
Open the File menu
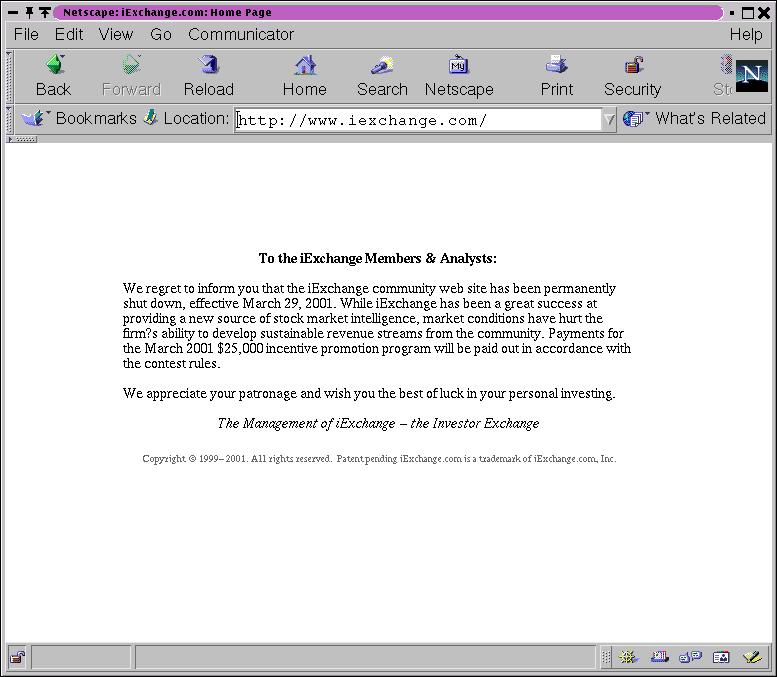[26, 34]
